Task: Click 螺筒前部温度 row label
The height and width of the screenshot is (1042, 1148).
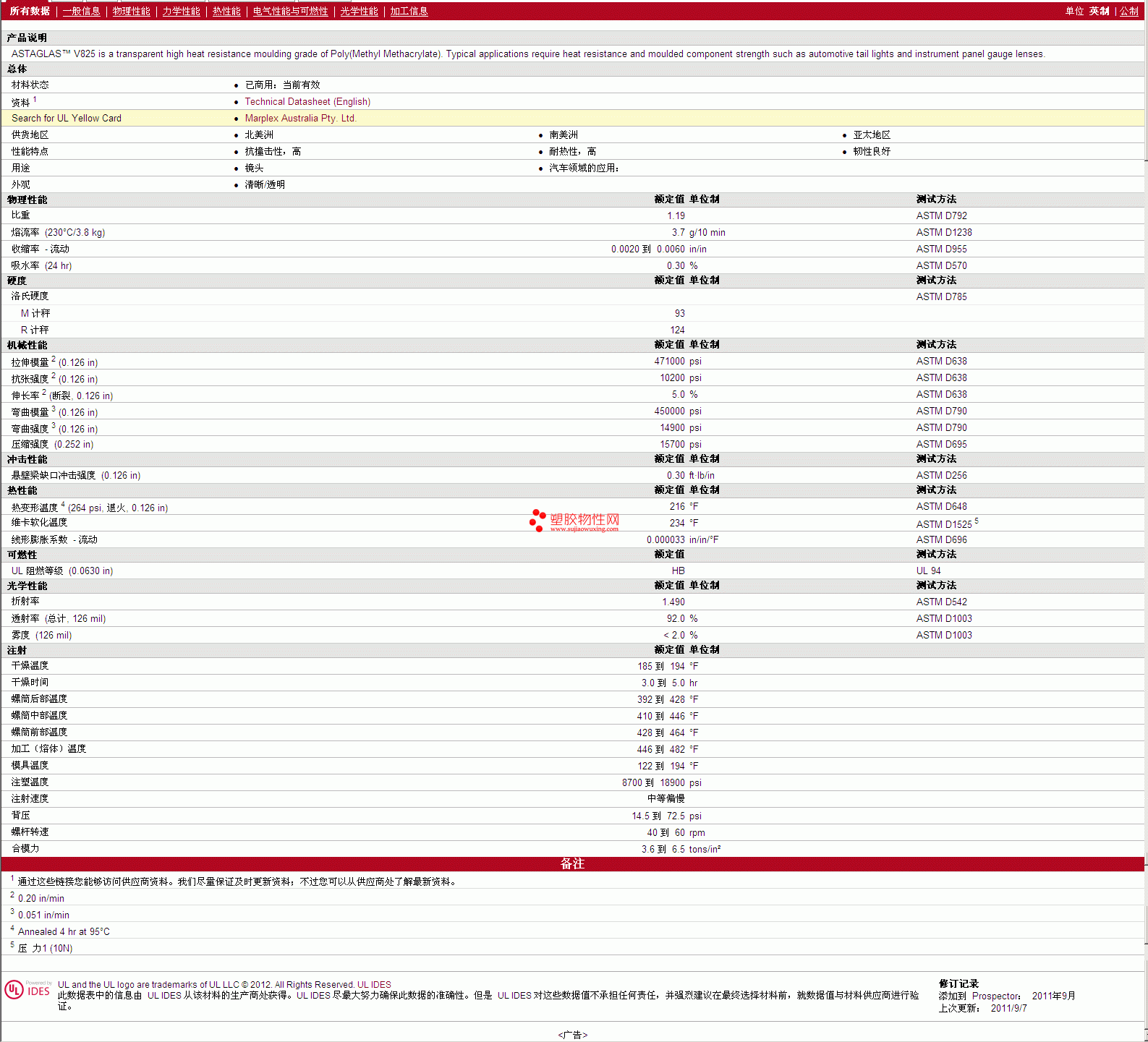Action: pos(39,732)
